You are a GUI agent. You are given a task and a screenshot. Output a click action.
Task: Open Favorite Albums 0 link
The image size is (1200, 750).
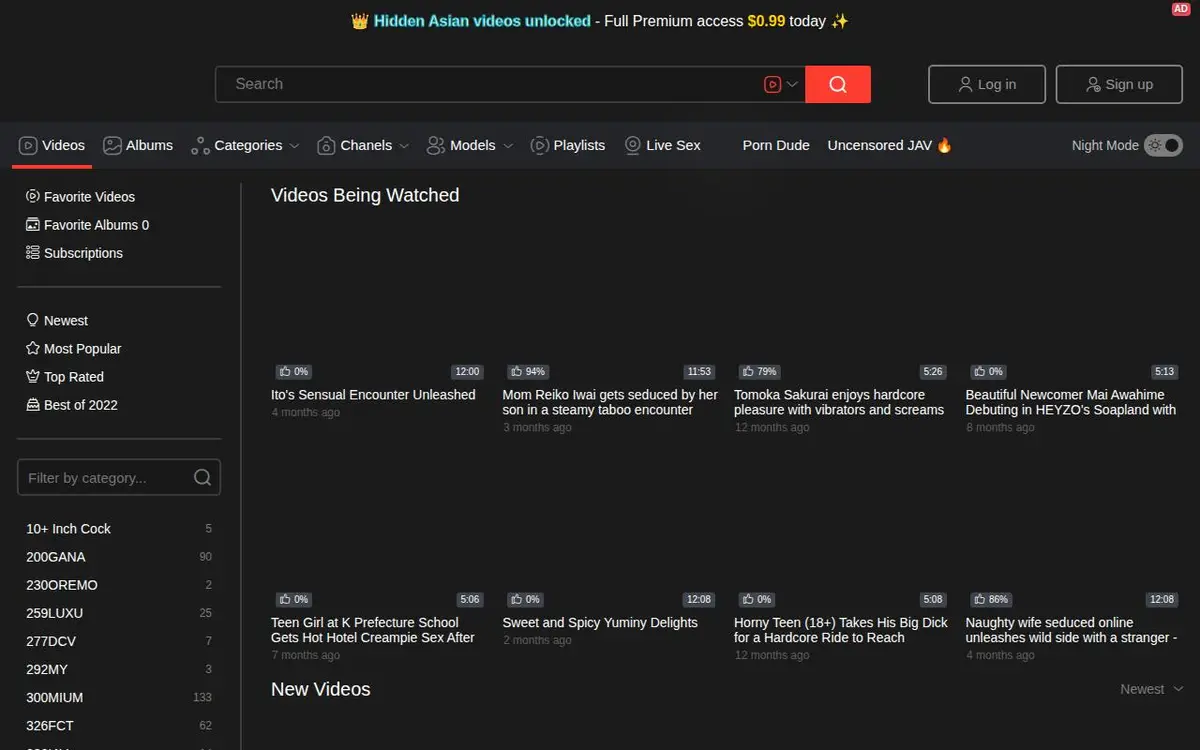tap(87, 225)
